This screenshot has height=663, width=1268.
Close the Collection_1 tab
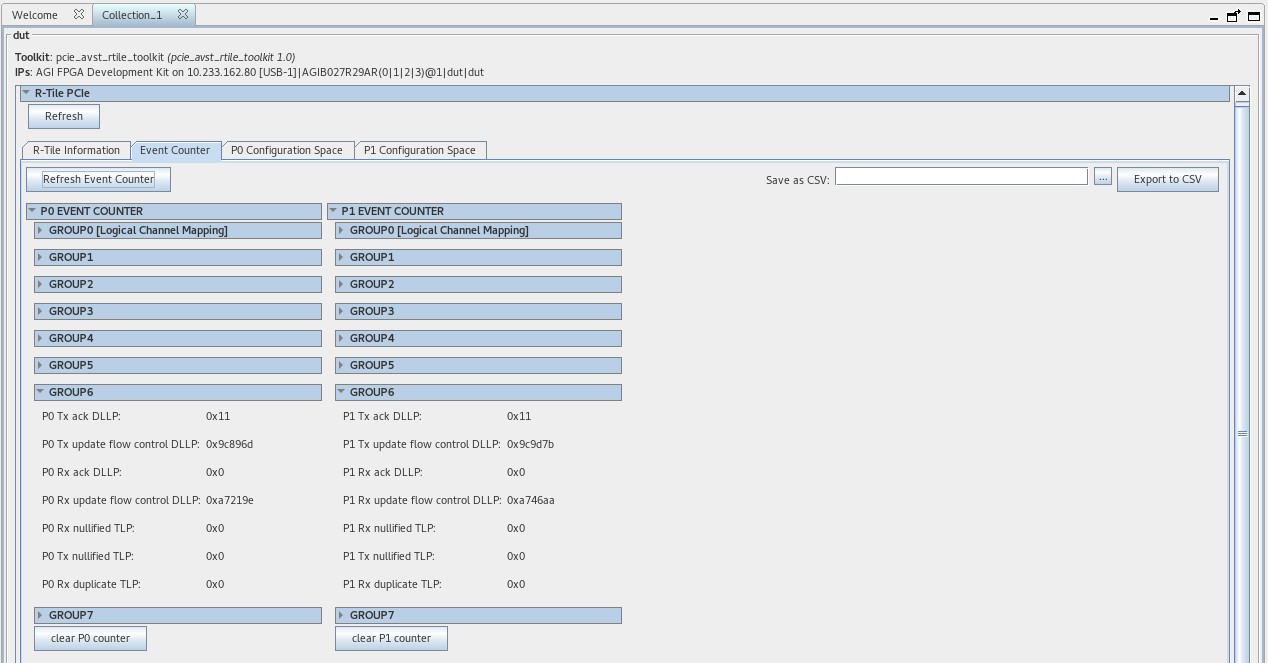click(x=183, y=15)
